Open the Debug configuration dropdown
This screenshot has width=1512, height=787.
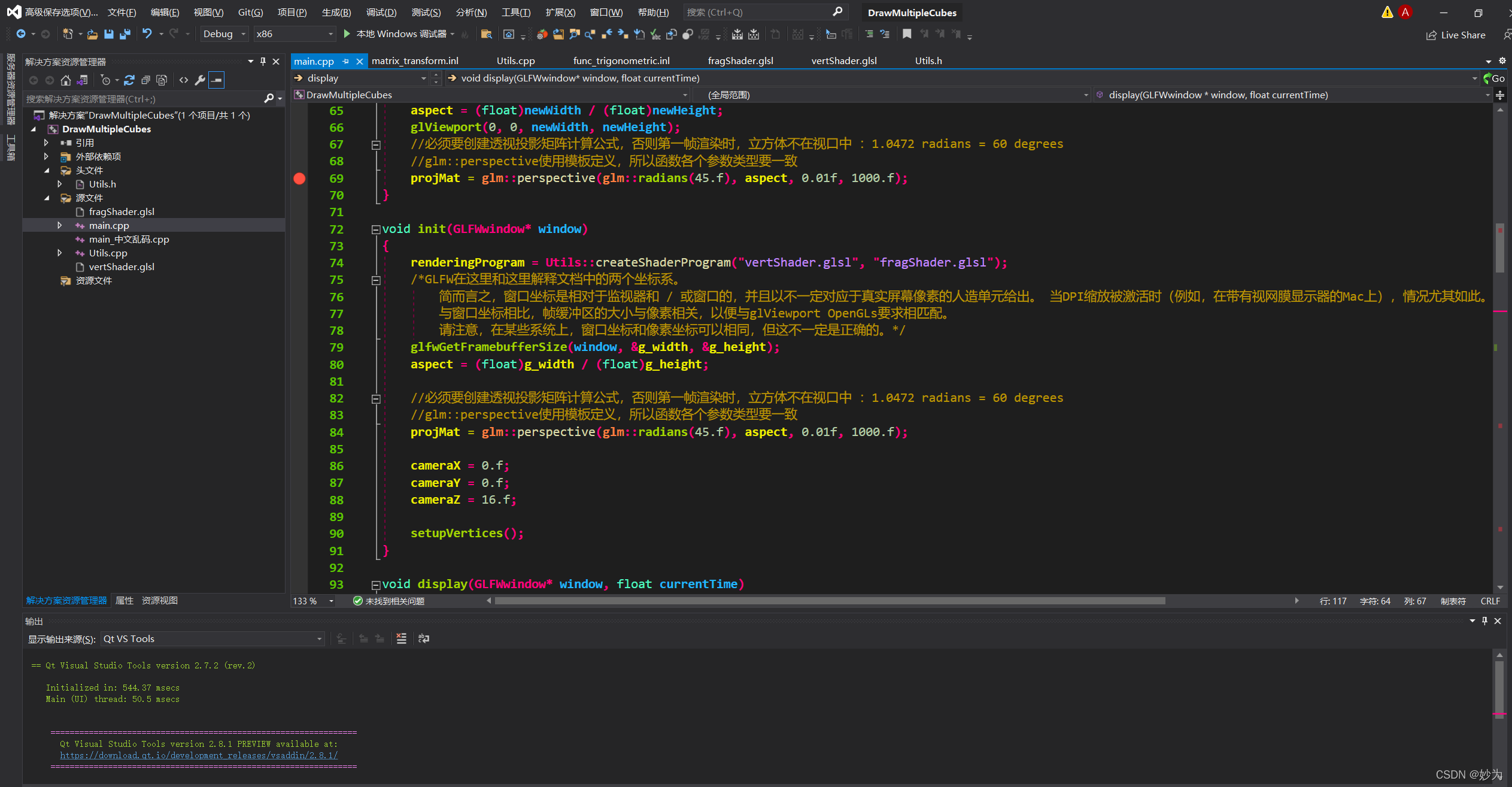tap(224, 34)
